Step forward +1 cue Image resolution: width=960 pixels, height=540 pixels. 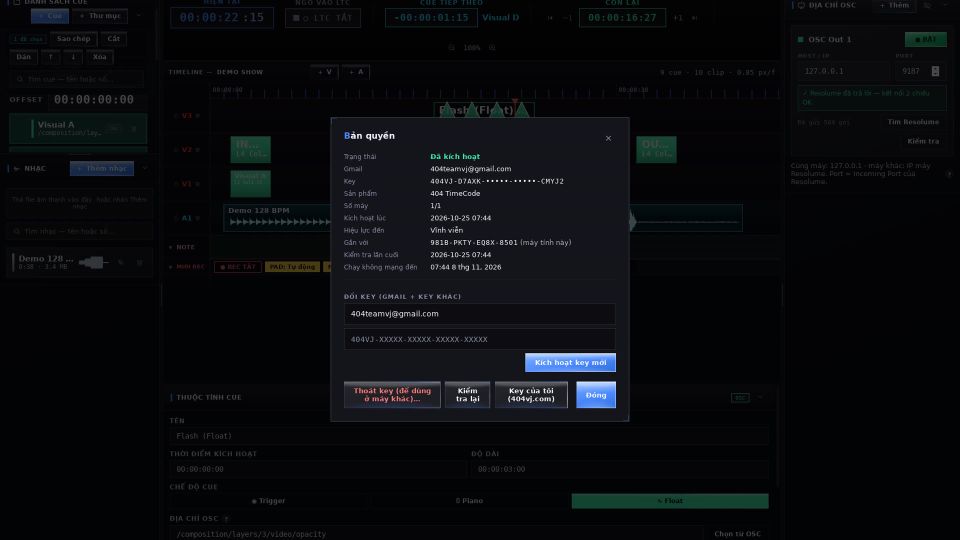(x=678, y=18)
